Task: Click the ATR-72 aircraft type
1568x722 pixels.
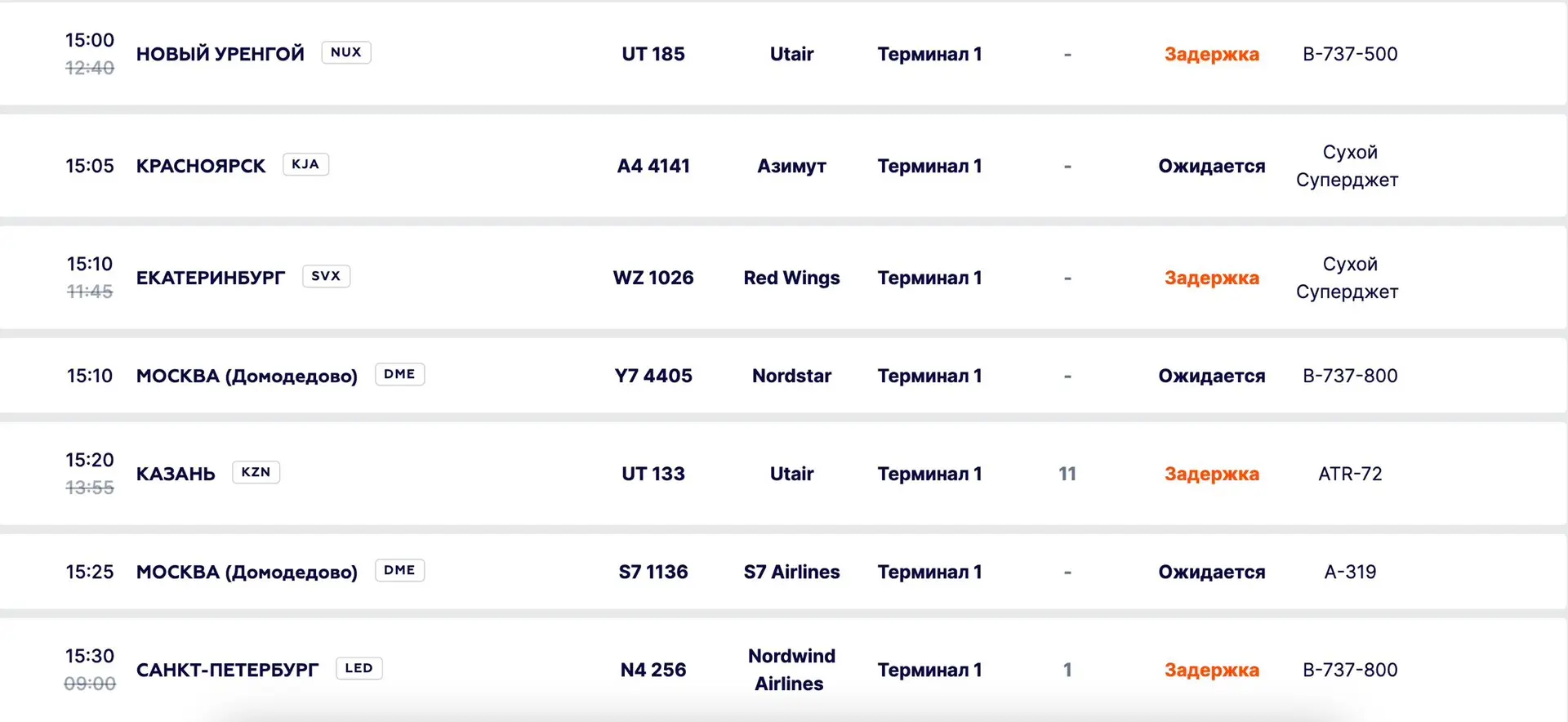Action: (x=1350, y=474)
